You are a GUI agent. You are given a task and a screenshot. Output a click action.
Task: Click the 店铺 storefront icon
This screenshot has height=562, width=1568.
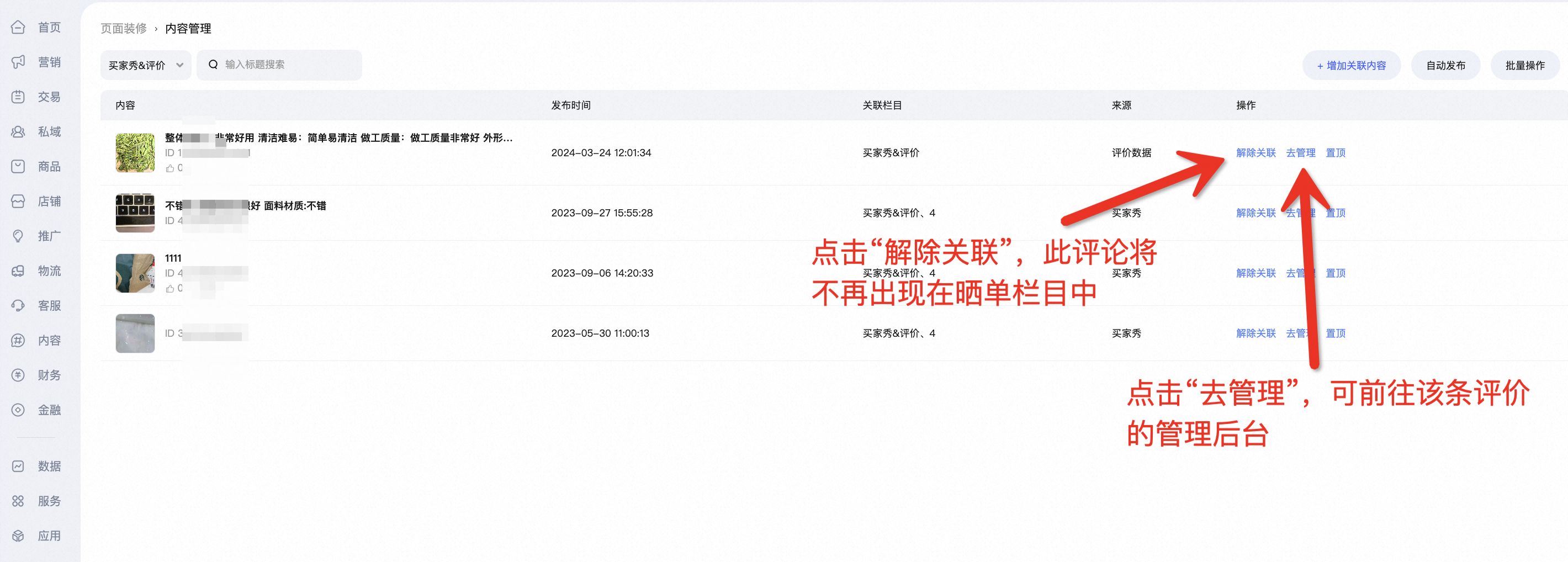(x=18, y=201)
